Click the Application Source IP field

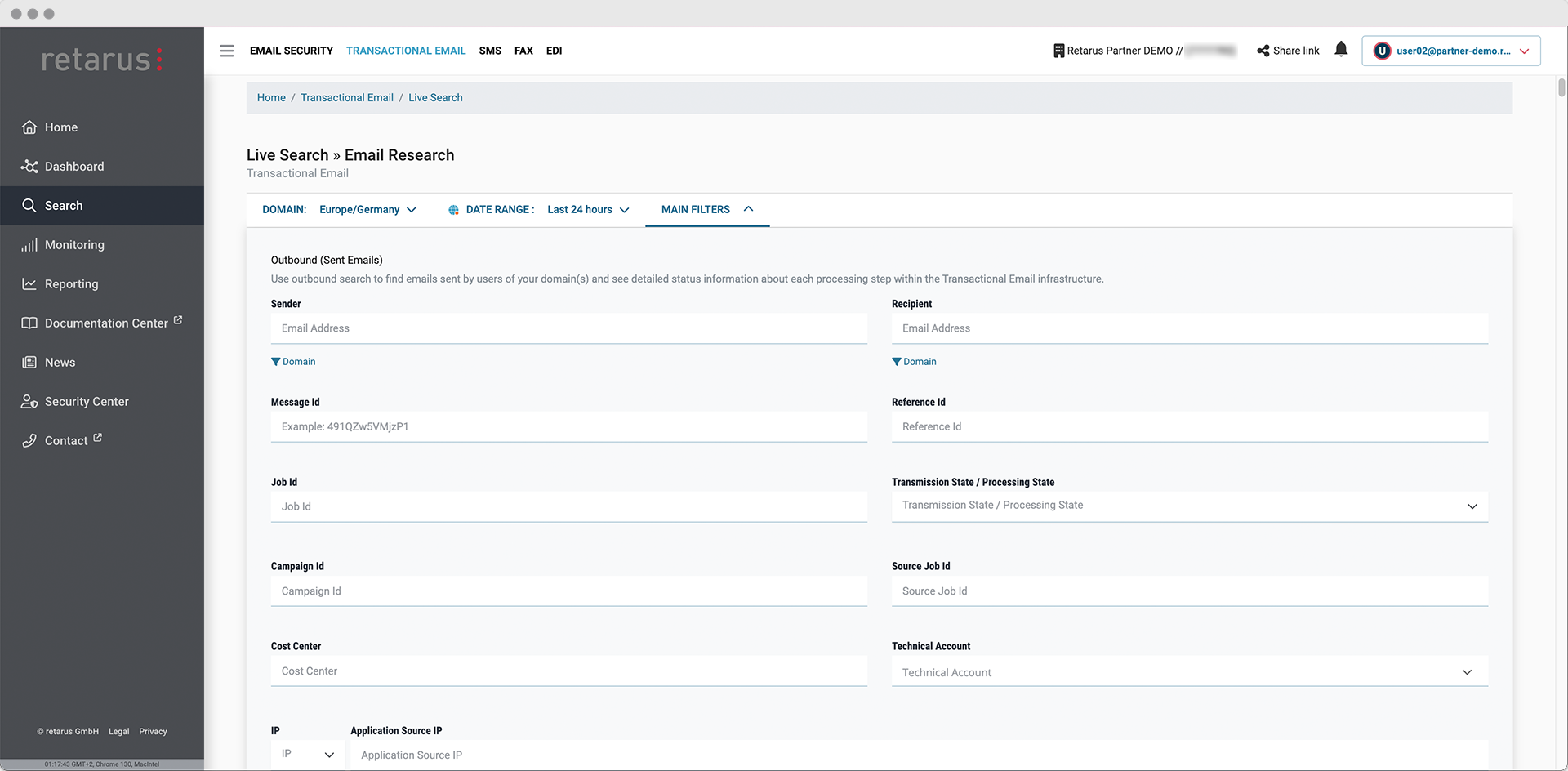click(920, 755)
